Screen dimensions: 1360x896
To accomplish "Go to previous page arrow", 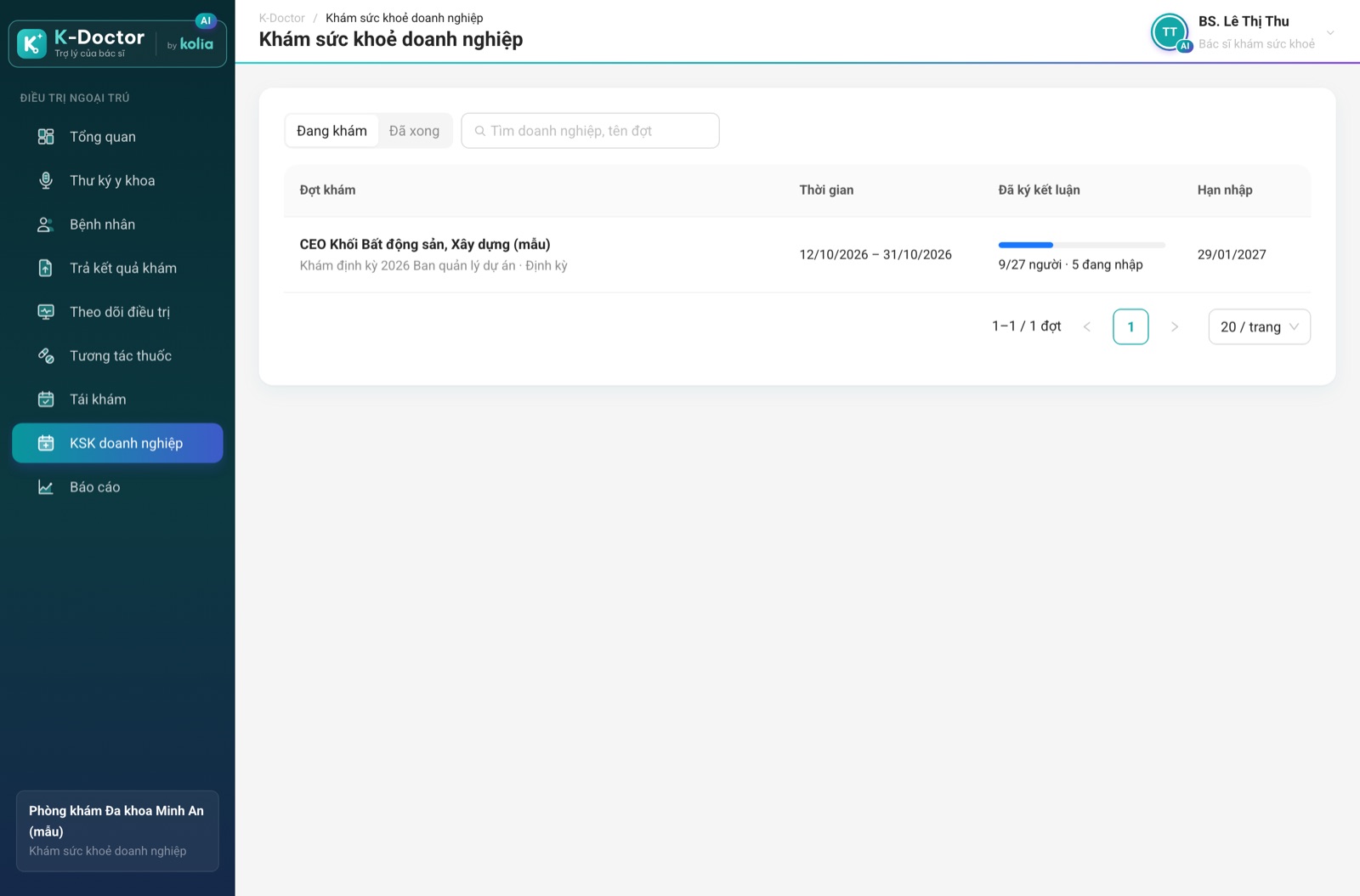I will (x=1087, y=326).
